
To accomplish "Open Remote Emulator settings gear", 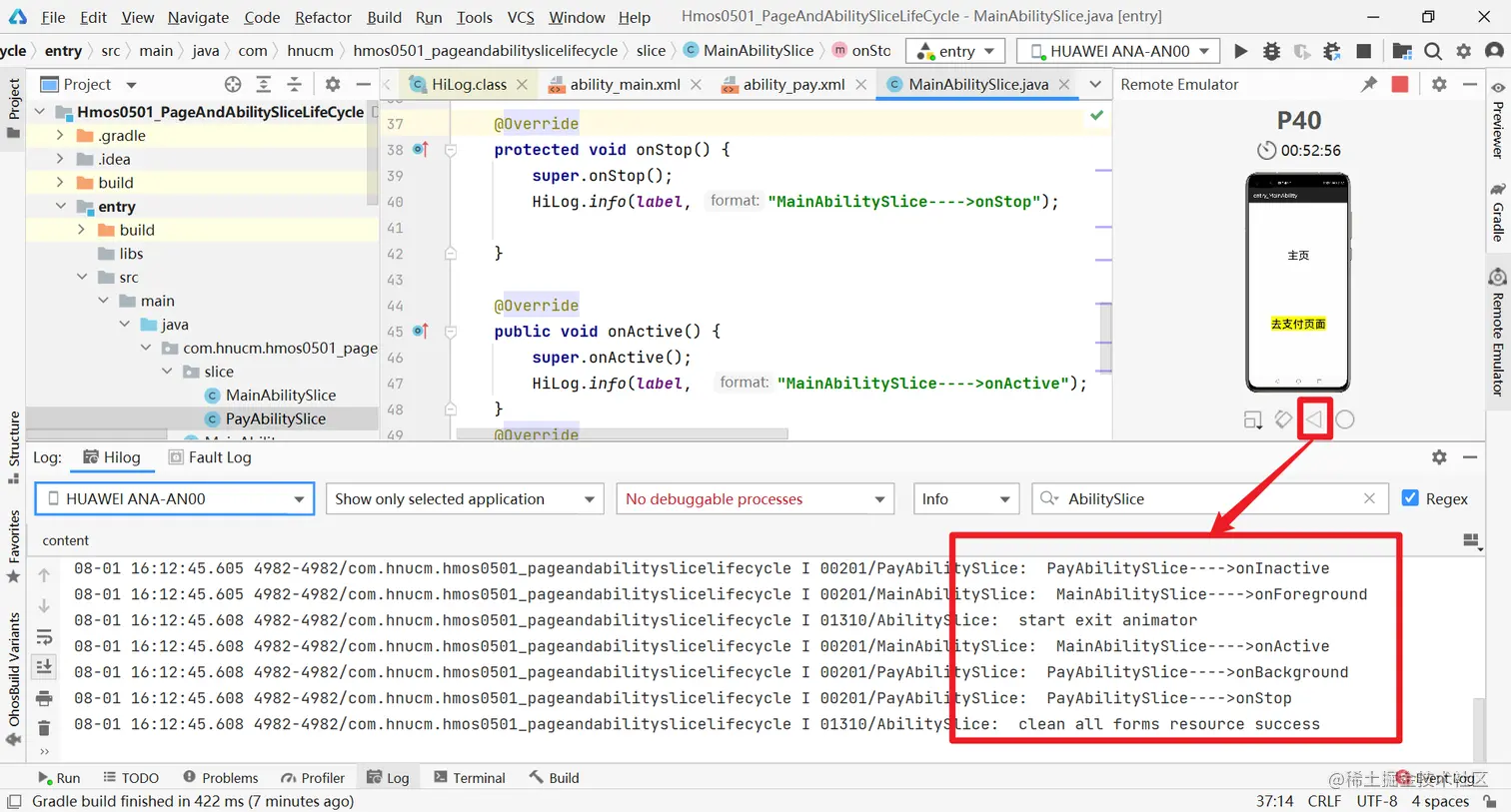I will 1439,84.
